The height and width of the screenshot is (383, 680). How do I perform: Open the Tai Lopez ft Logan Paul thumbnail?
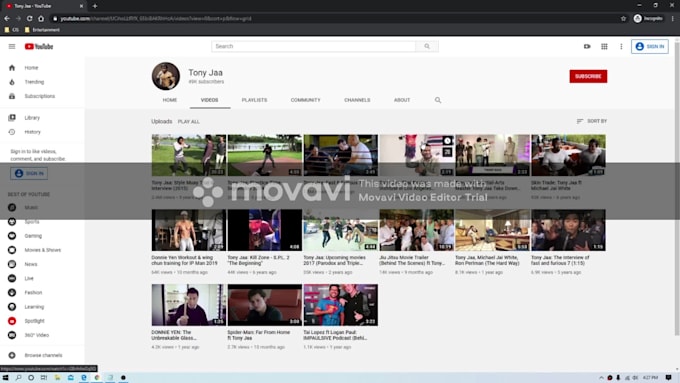(x=340, y=305)
